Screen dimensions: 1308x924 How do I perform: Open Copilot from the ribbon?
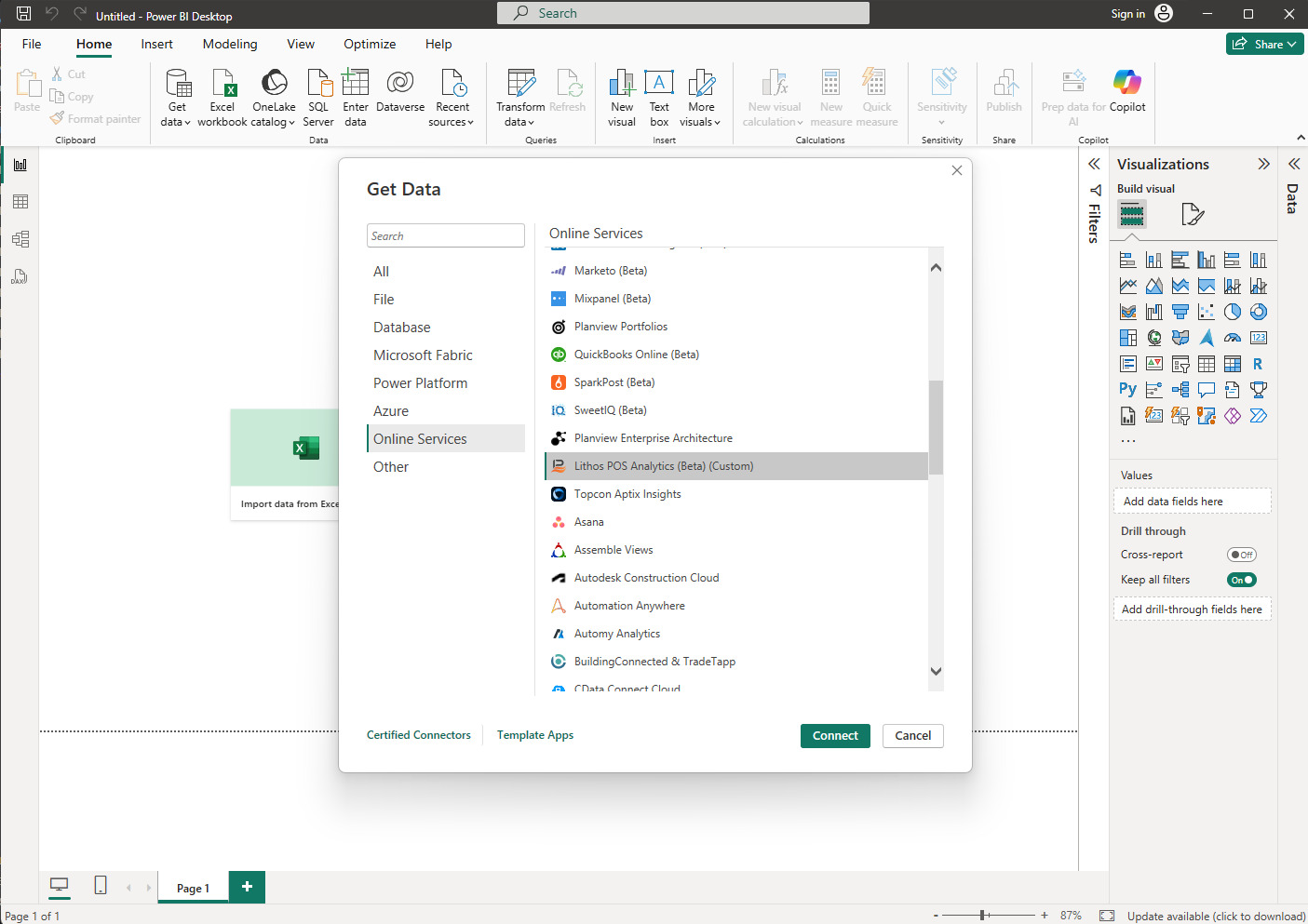1127,91
